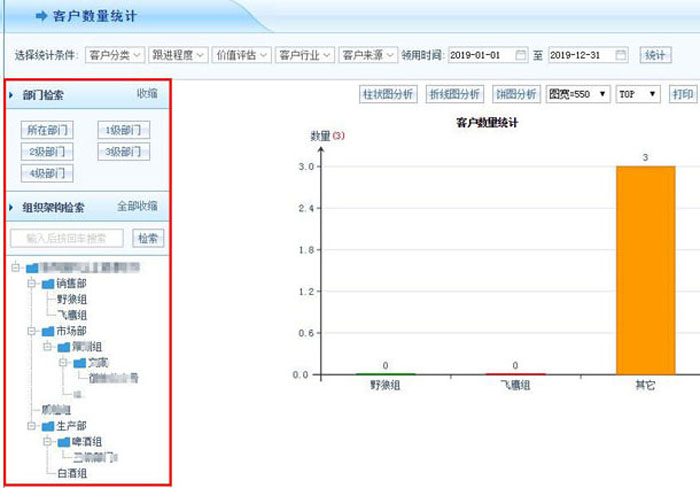The image size is (700, 488).
Task: Click the 文案 folder icon
Action: pos(80,362)
